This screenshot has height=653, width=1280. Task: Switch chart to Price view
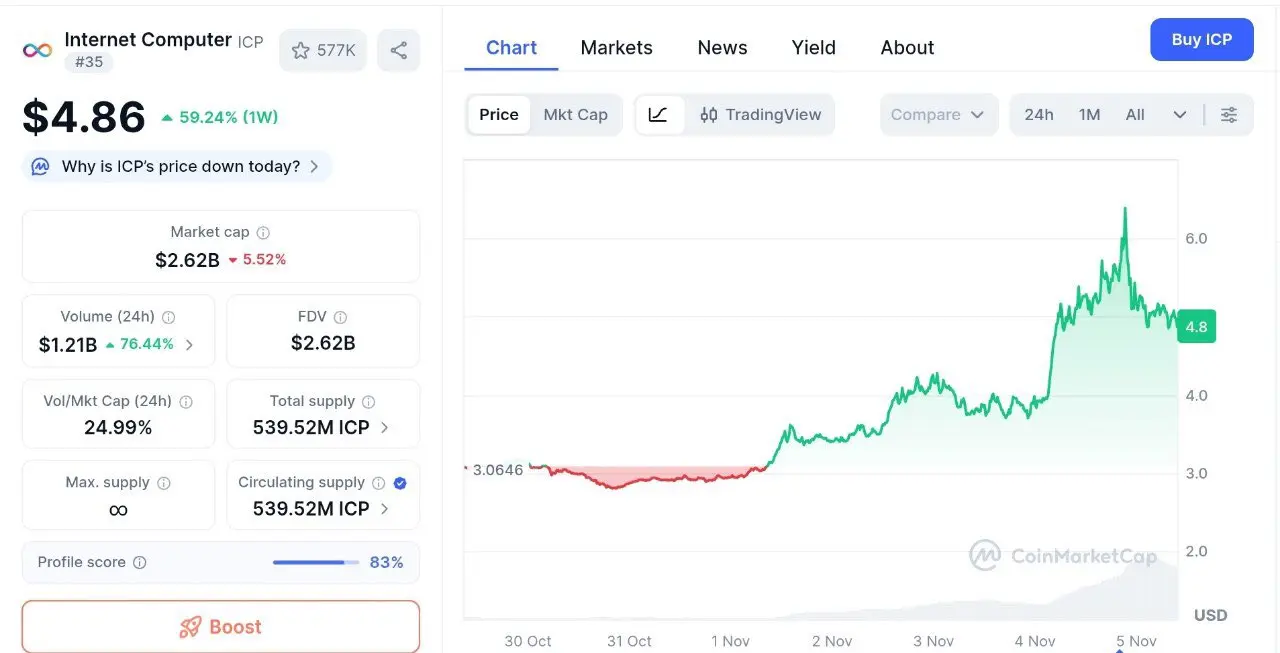[x=499, y=115]
